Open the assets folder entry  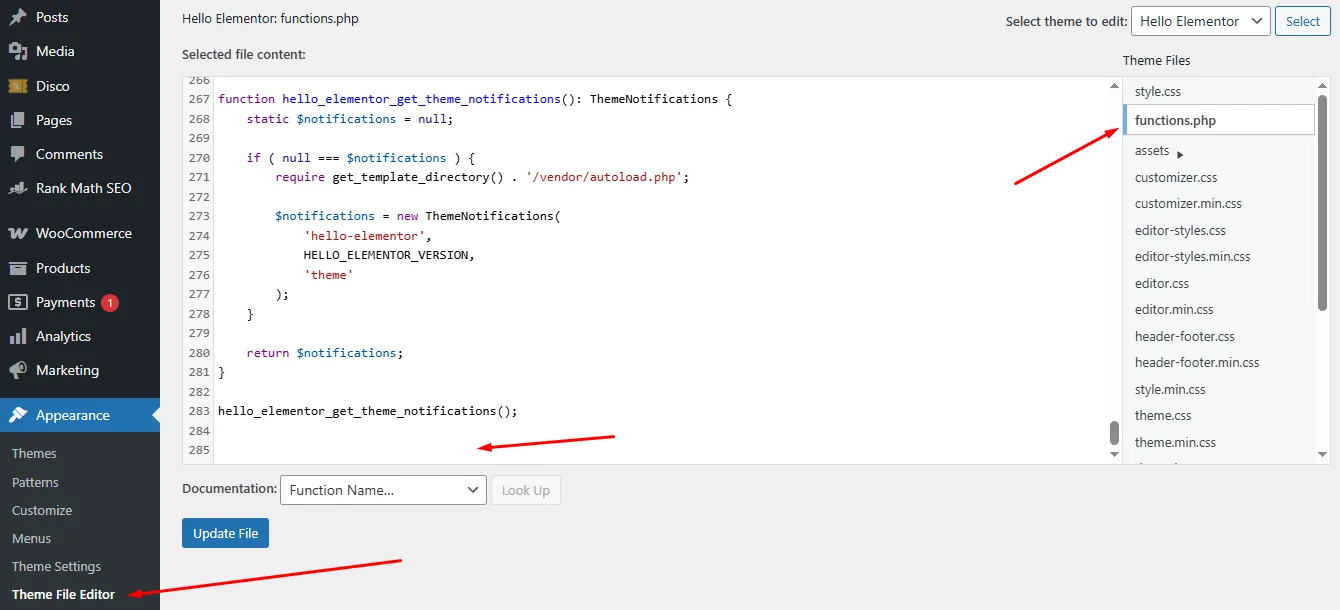point(1152,150)
